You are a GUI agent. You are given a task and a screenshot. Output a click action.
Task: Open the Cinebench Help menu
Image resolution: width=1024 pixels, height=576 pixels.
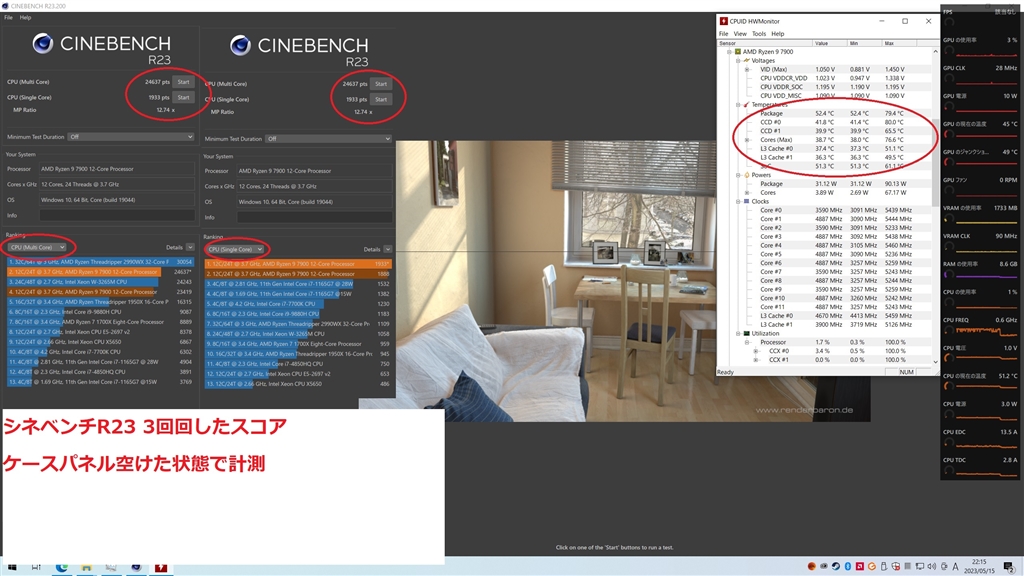point(25,18)
